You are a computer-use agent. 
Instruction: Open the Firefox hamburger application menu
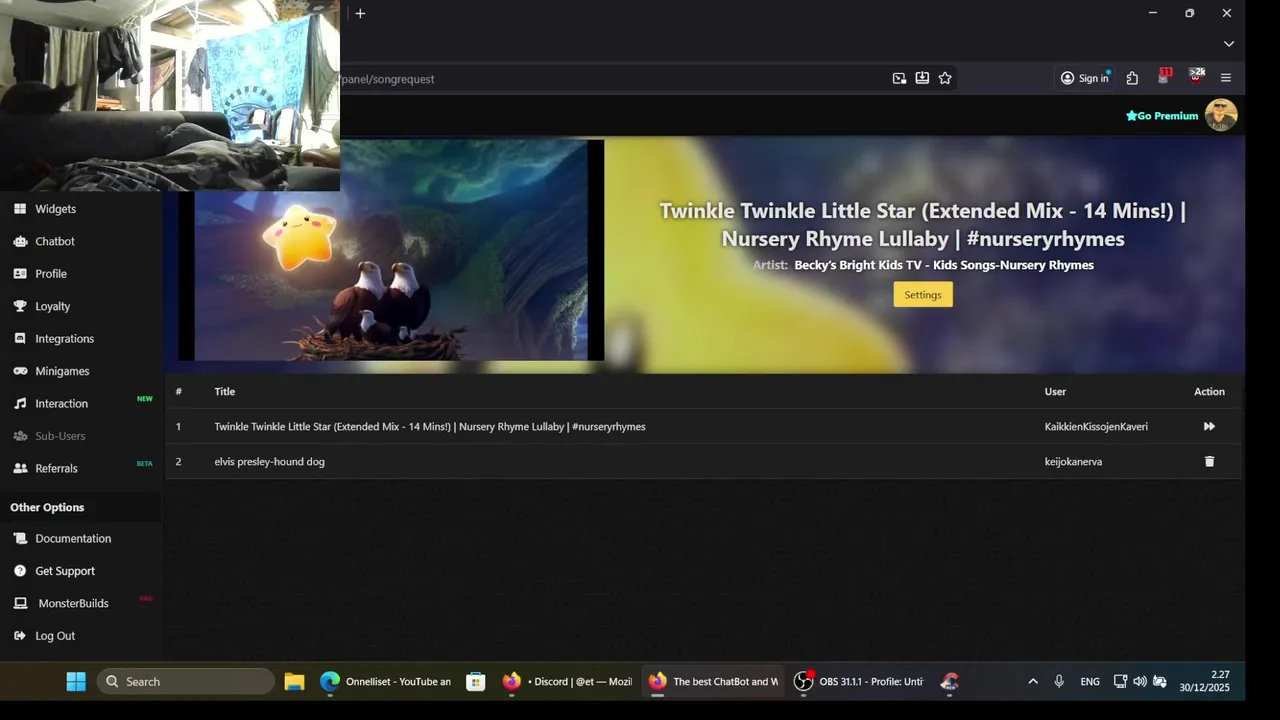click(1226, 78)
